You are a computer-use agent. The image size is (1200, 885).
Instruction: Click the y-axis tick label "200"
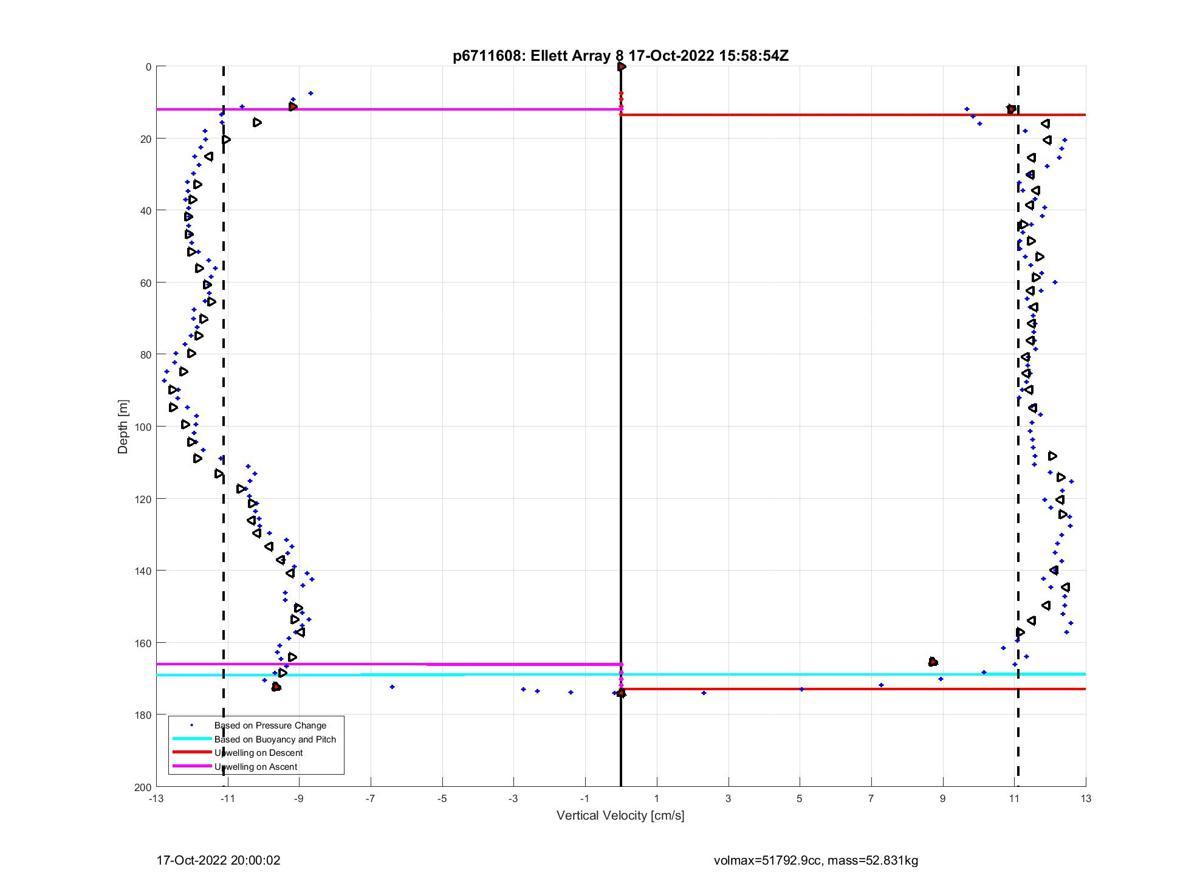(142, 787)
